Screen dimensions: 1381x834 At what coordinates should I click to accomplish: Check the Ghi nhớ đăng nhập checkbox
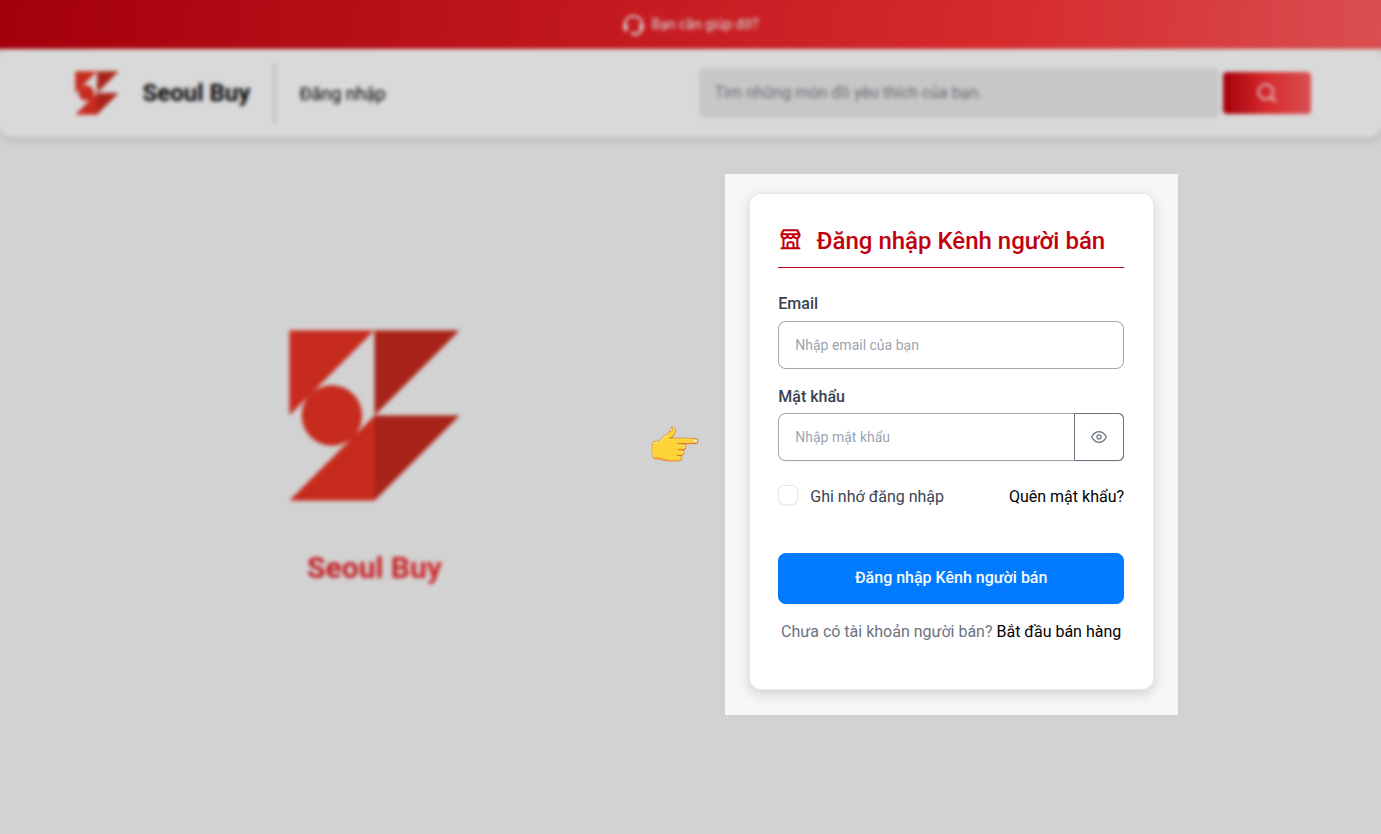(x=788, y=496)
